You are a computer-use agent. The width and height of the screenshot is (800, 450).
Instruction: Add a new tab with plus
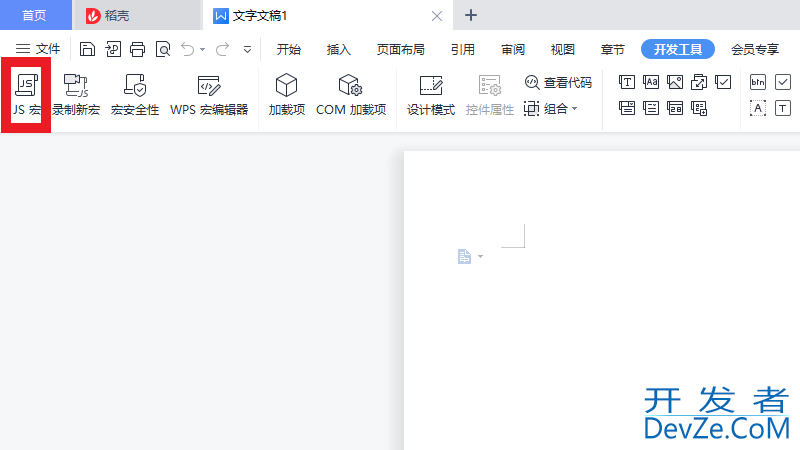pyautogui.click(x=470, y=15)
